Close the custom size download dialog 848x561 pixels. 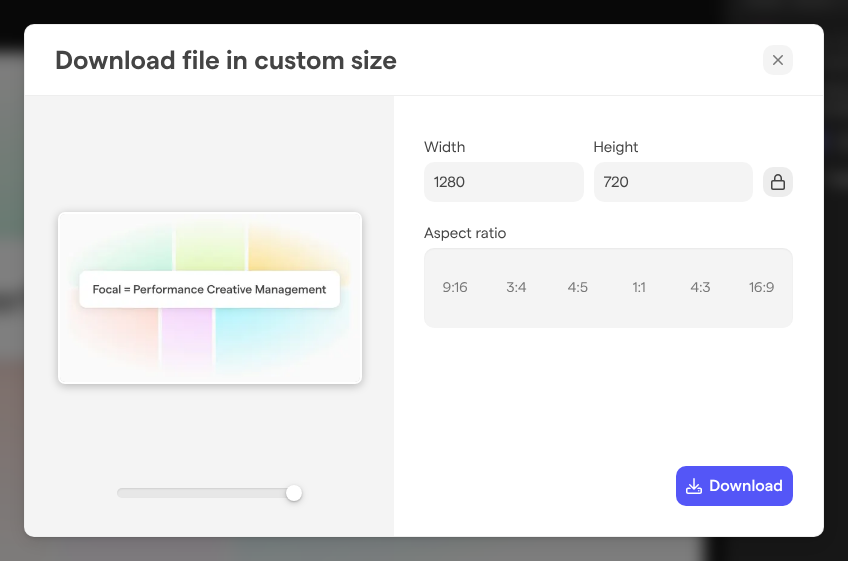778,60
